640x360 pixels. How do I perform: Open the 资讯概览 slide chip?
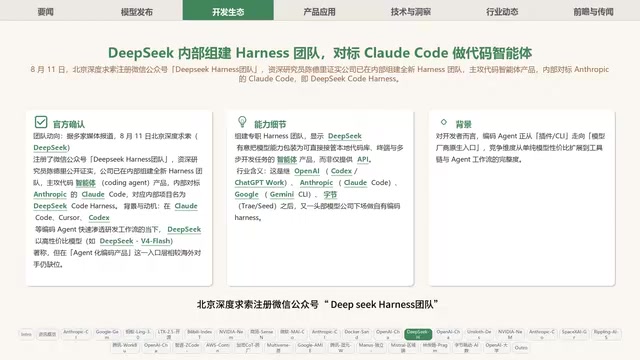tap(47, 334)
